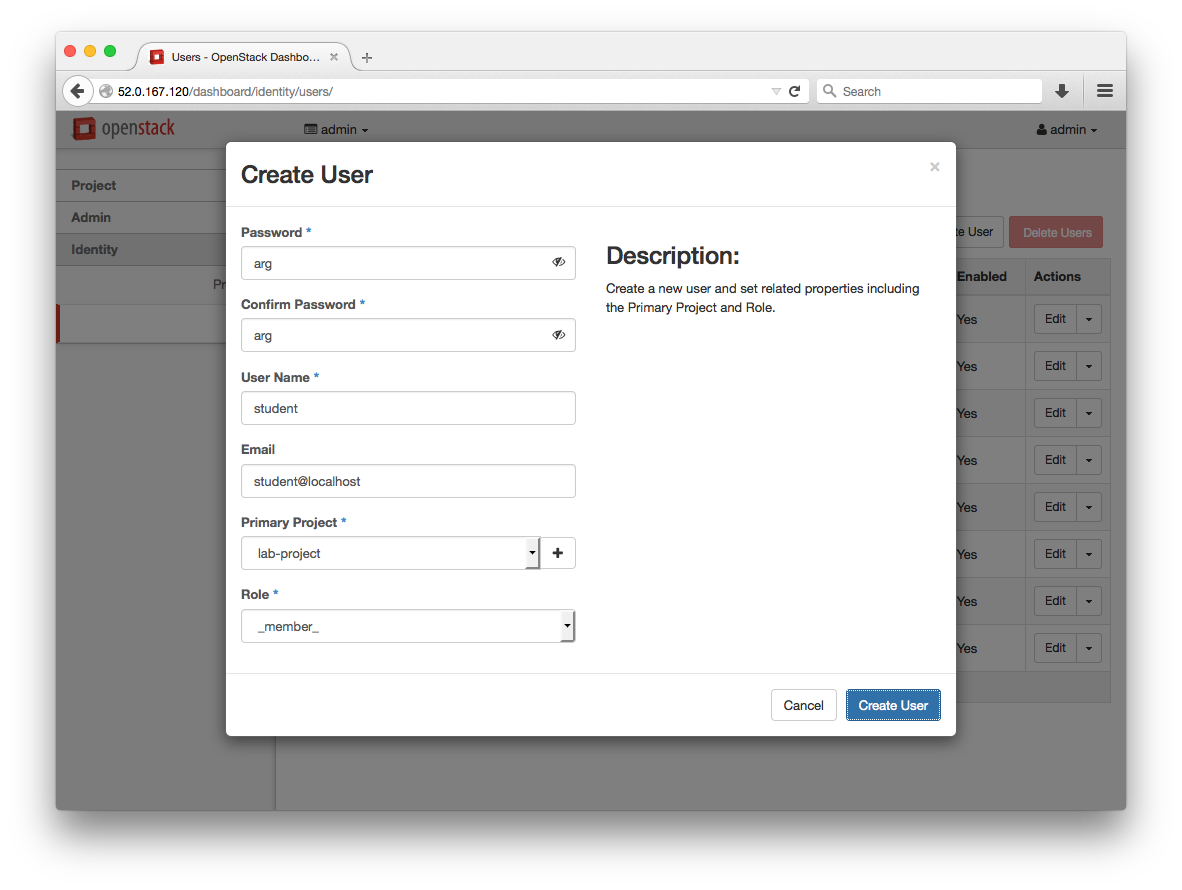1182x890 pixels.
Task: Open the admin project switcher dropdown
Action: coord(336,129)
